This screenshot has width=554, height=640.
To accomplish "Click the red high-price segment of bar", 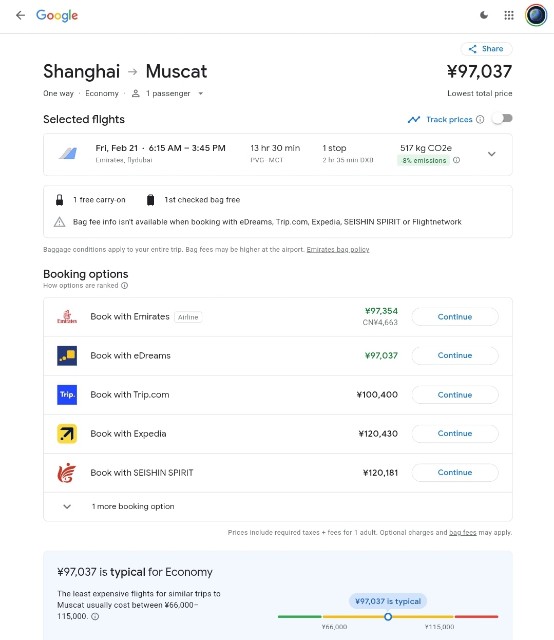I will (476, 616).
